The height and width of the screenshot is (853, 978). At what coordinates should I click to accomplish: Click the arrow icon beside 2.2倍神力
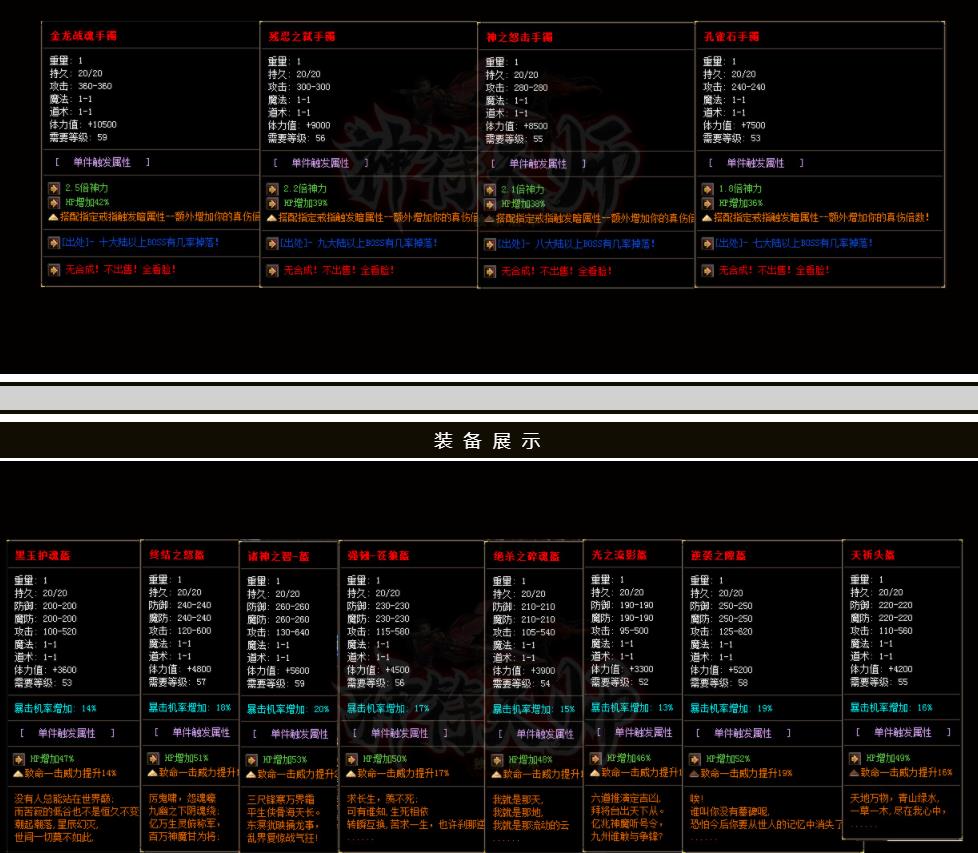pyautogui.click(x=272, y=189)
